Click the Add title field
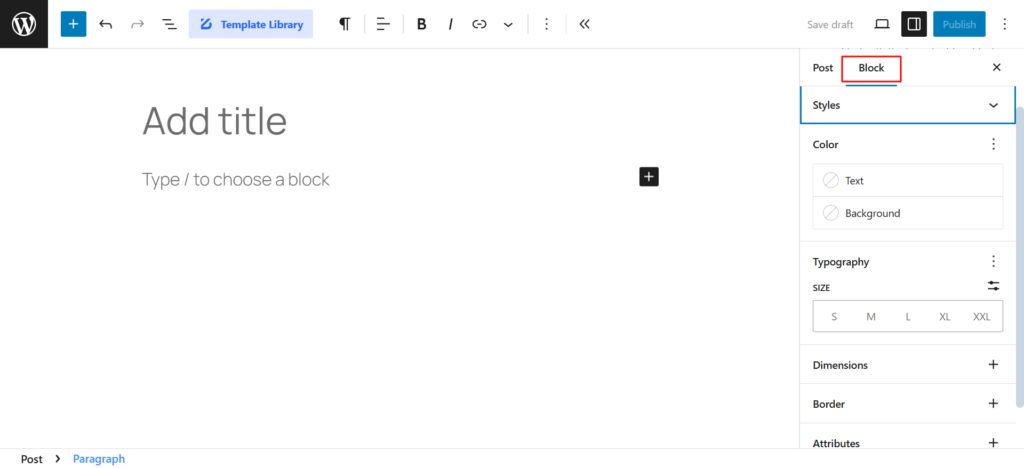Image resolution: width=1024 pixels, height=468 pixels. [400, 121]
